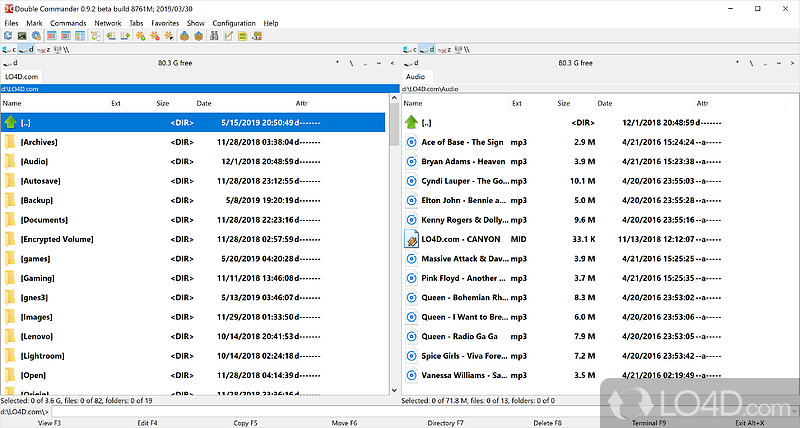Select the LO4D.com - CANYON MID file icon
Viewport: 800px width, 428px height.
click(x=411, y=239)
